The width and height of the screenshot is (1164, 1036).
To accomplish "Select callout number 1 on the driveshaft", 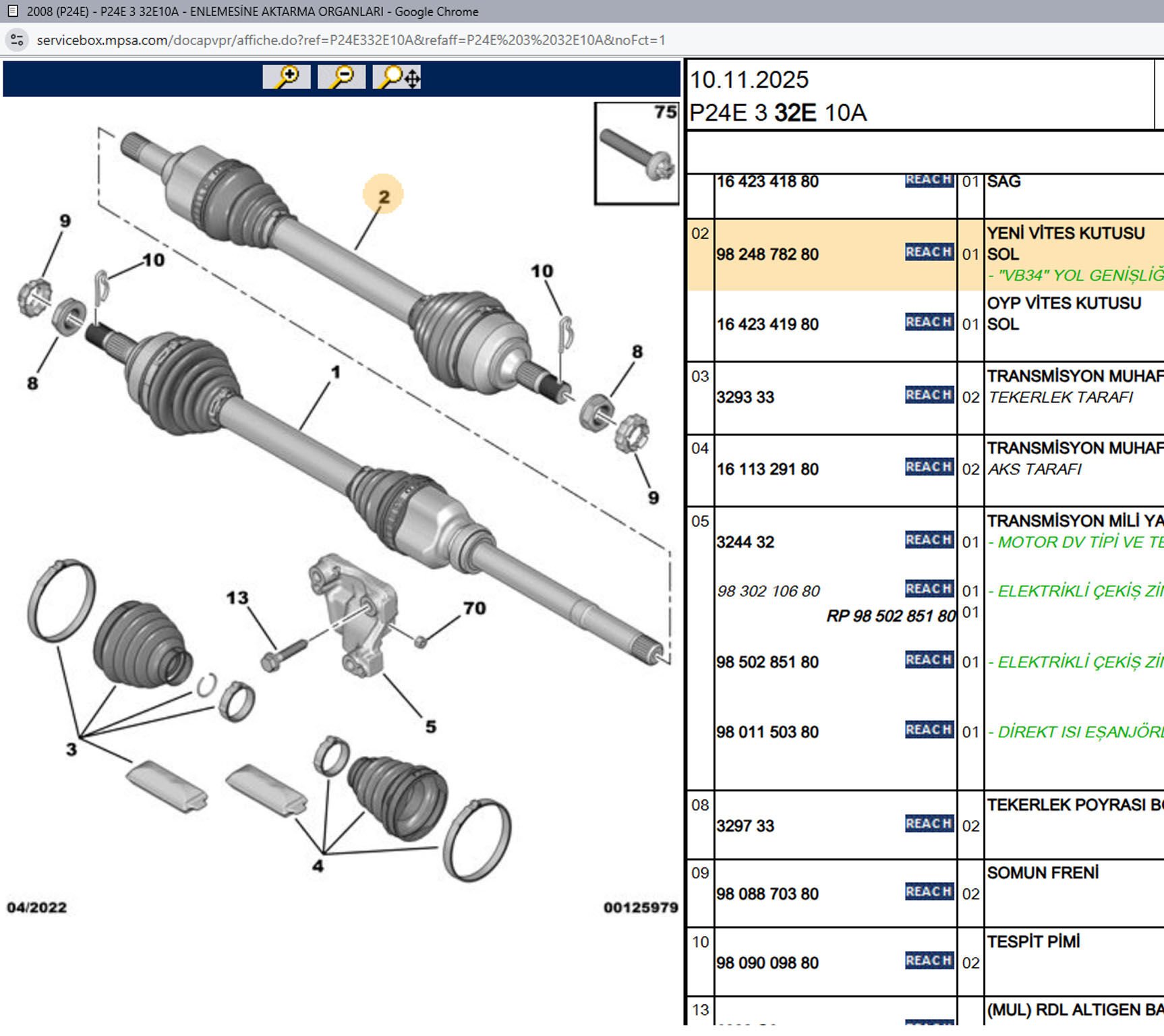I will 335,372.
